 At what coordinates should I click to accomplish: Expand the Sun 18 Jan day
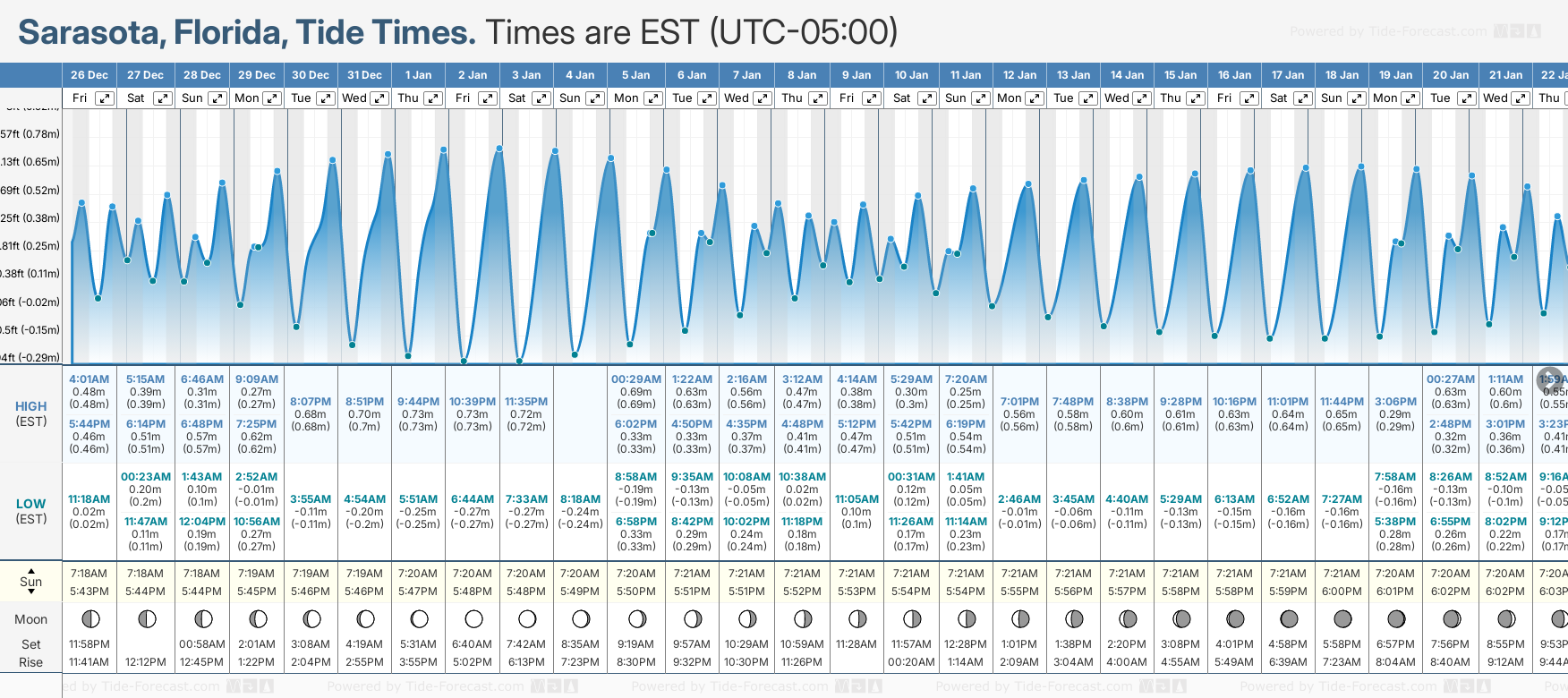(x=1357, y=98)
